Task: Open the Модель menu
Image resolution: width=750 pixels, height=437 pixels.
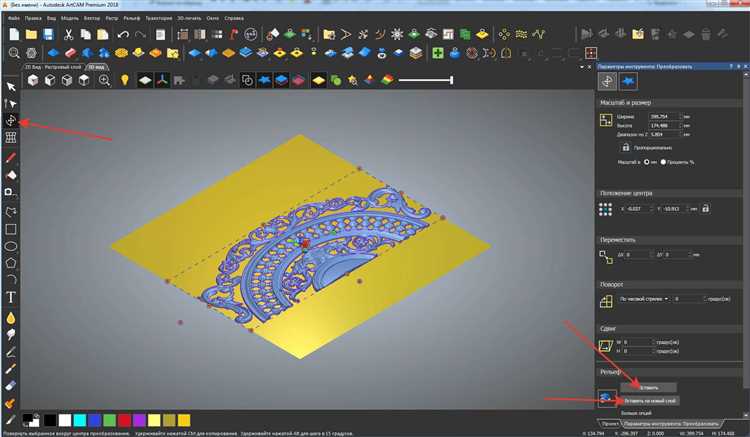Action: point(70,18)
